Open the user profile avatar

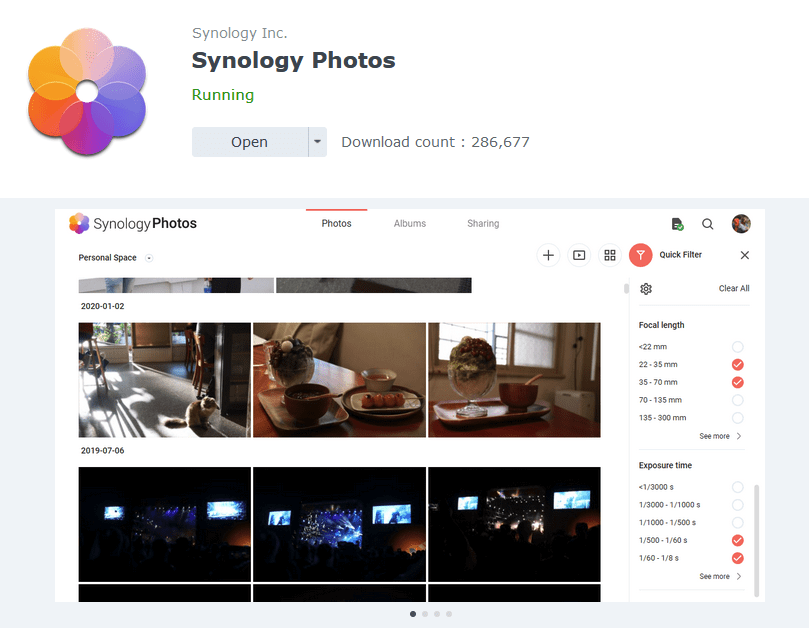point(741,224)
